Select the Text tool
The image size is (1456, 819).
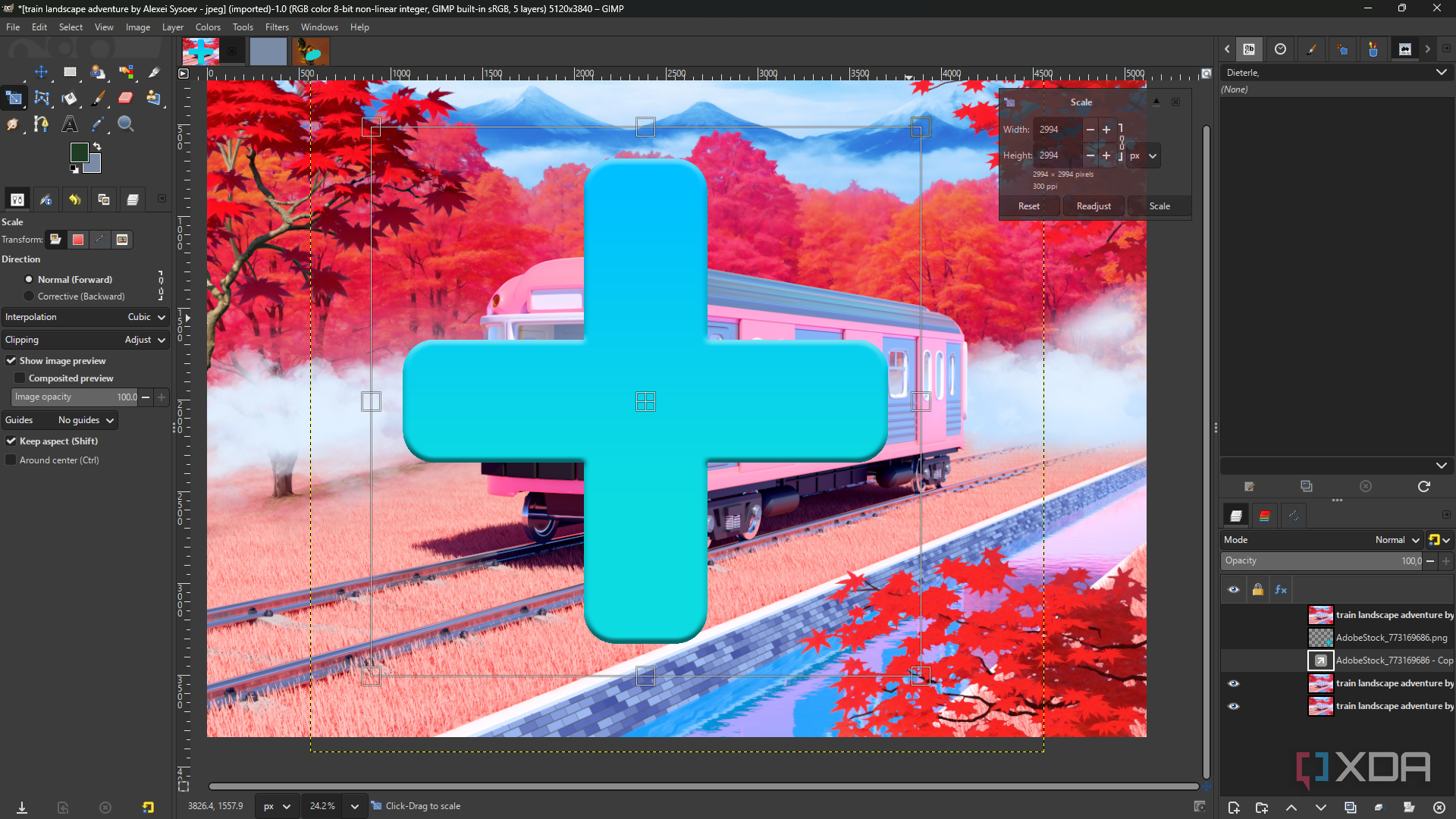(x=70, y=124)
